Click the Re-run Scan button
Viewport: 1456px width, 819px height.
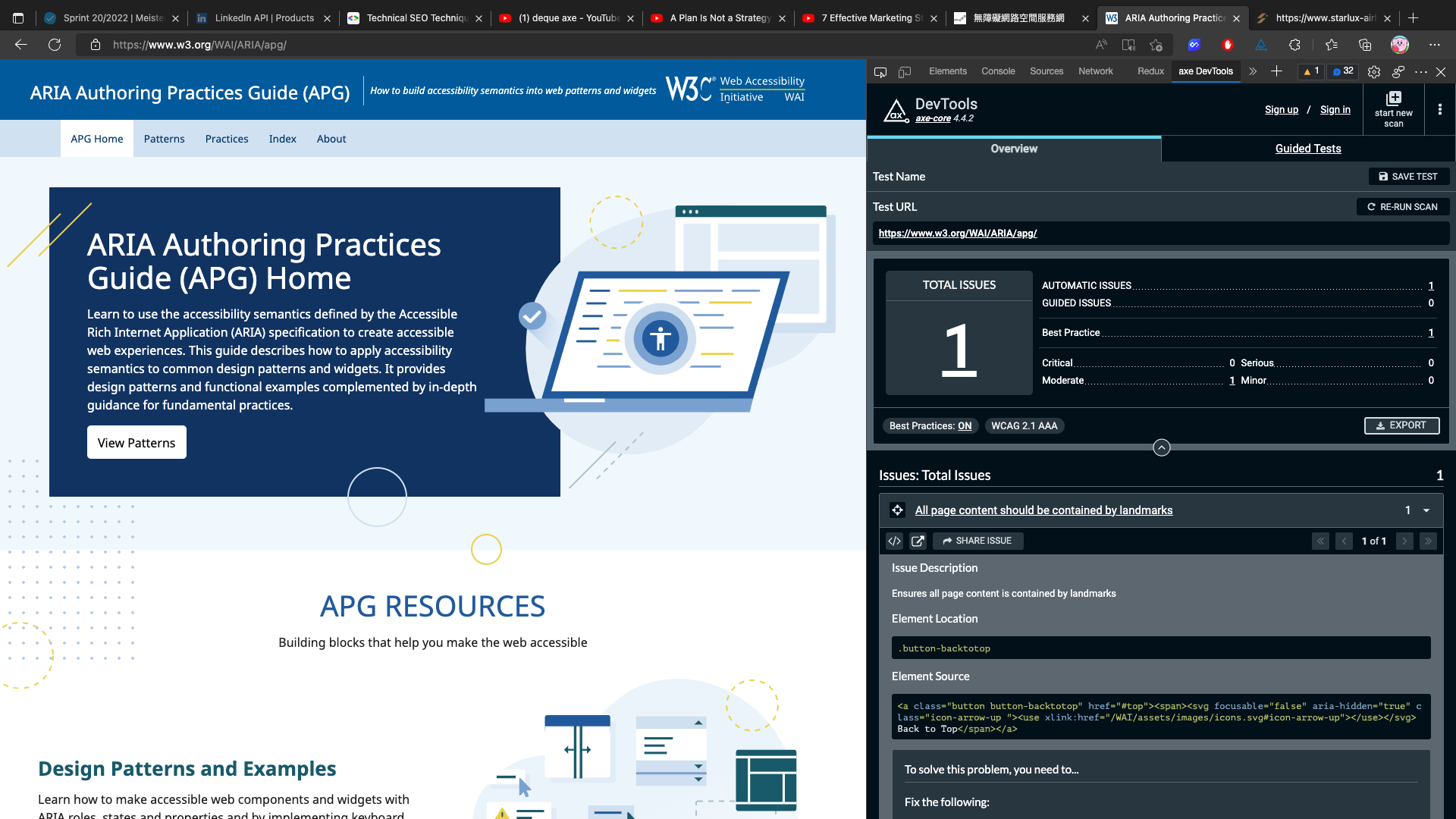pos(1402,207)
